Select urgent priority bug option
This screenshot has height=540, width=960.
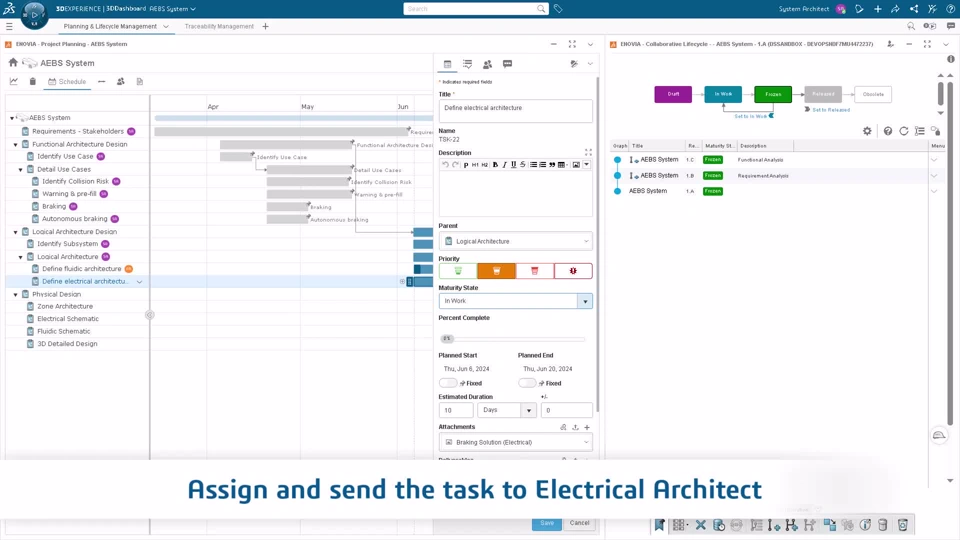[x=573, y=271]
